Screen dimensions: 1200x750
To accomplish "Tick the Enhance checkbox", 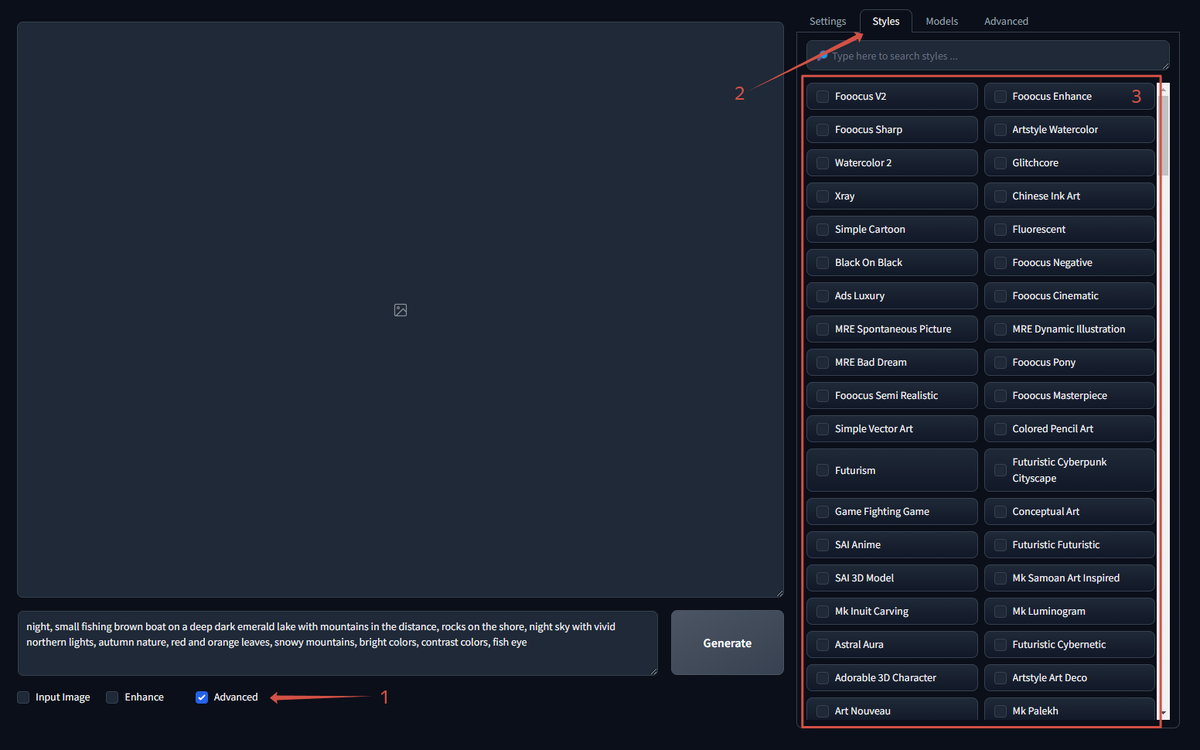I will tap(112, 697).
